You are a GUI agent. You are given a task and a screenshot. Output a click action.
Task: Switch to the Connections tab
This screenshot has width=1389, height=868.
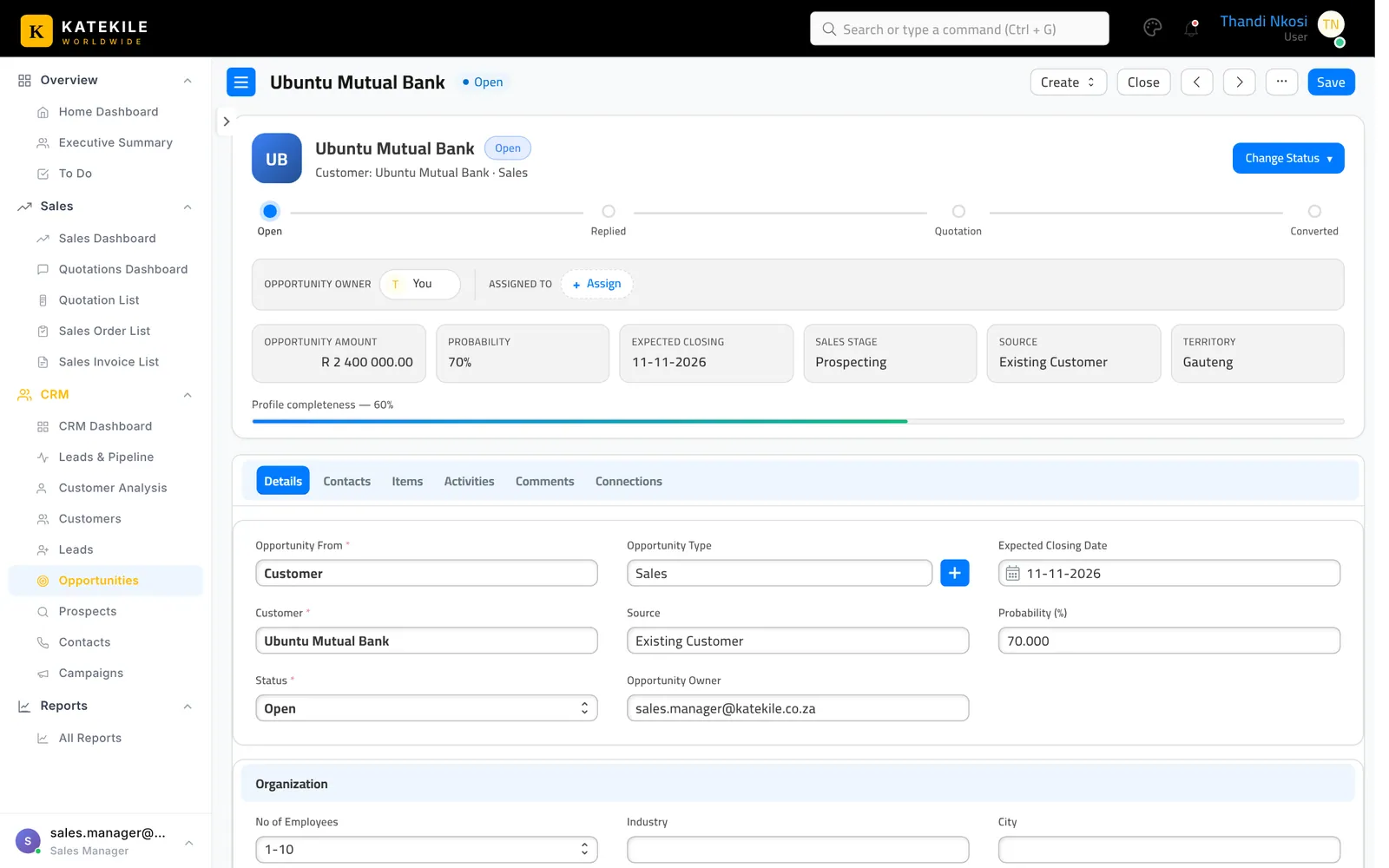[x=629, y=481]
